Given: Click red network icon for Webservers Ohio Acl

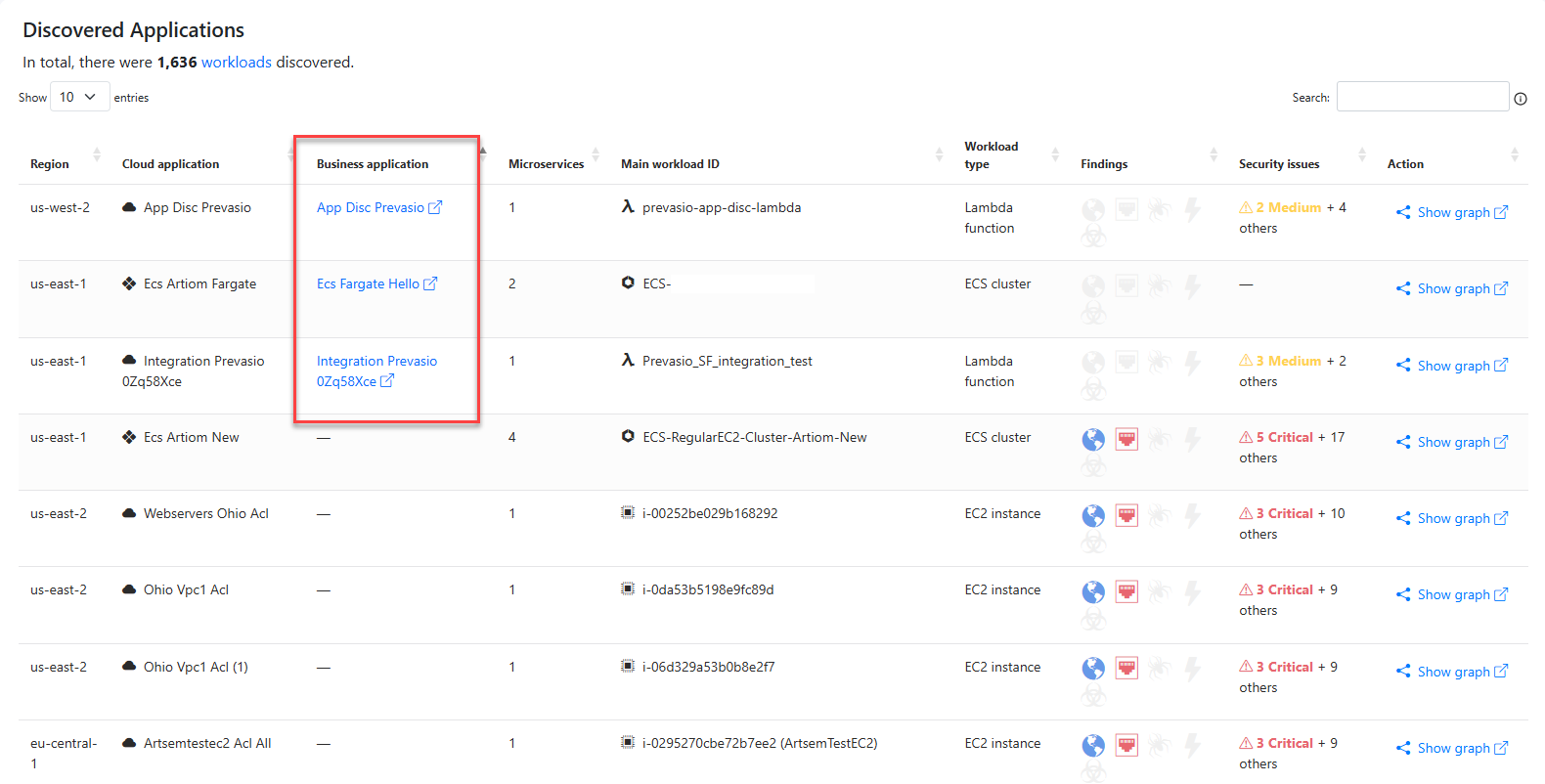Looking at the screenshot, I should pyautogui.click(x=1126, y=515).
